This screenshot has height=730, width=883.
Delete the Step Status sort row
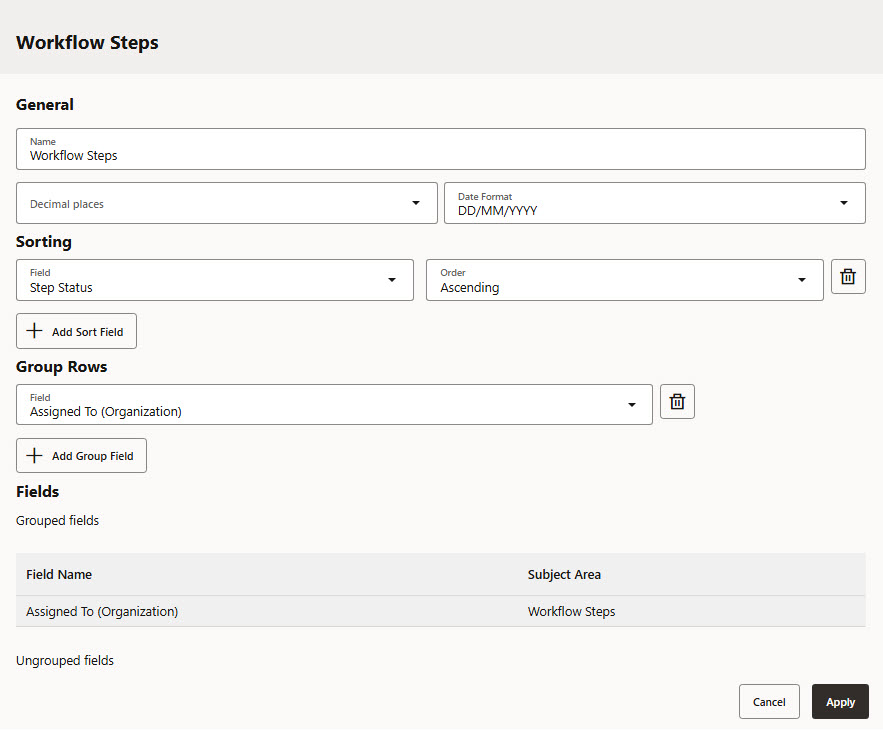848,277
